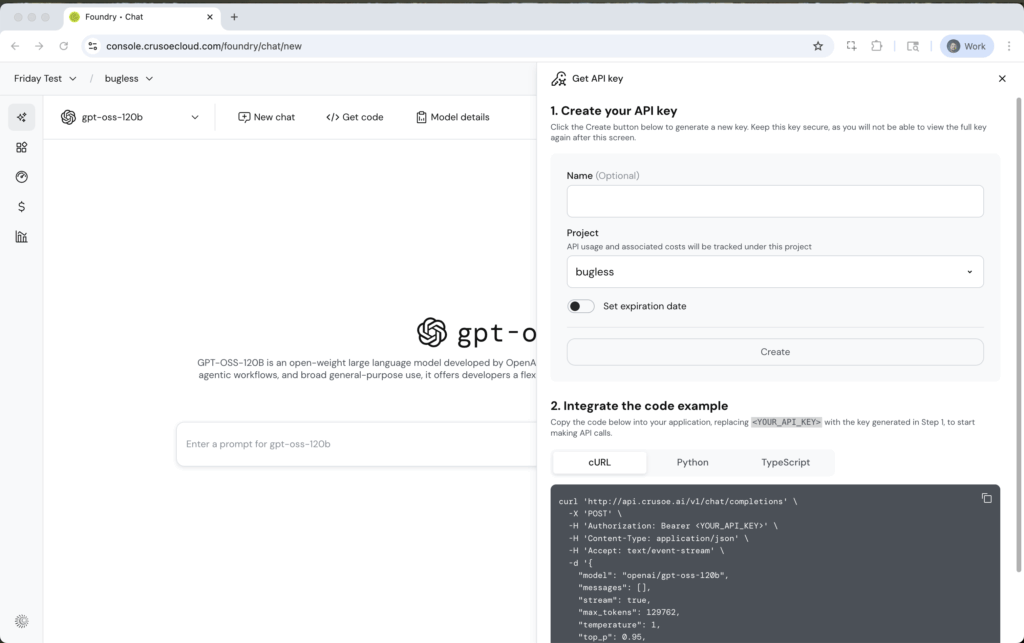Click the '2. Integrate the code example' heading
The width and height of the screenshot is (1024, 643).
(x=639, y=406)
